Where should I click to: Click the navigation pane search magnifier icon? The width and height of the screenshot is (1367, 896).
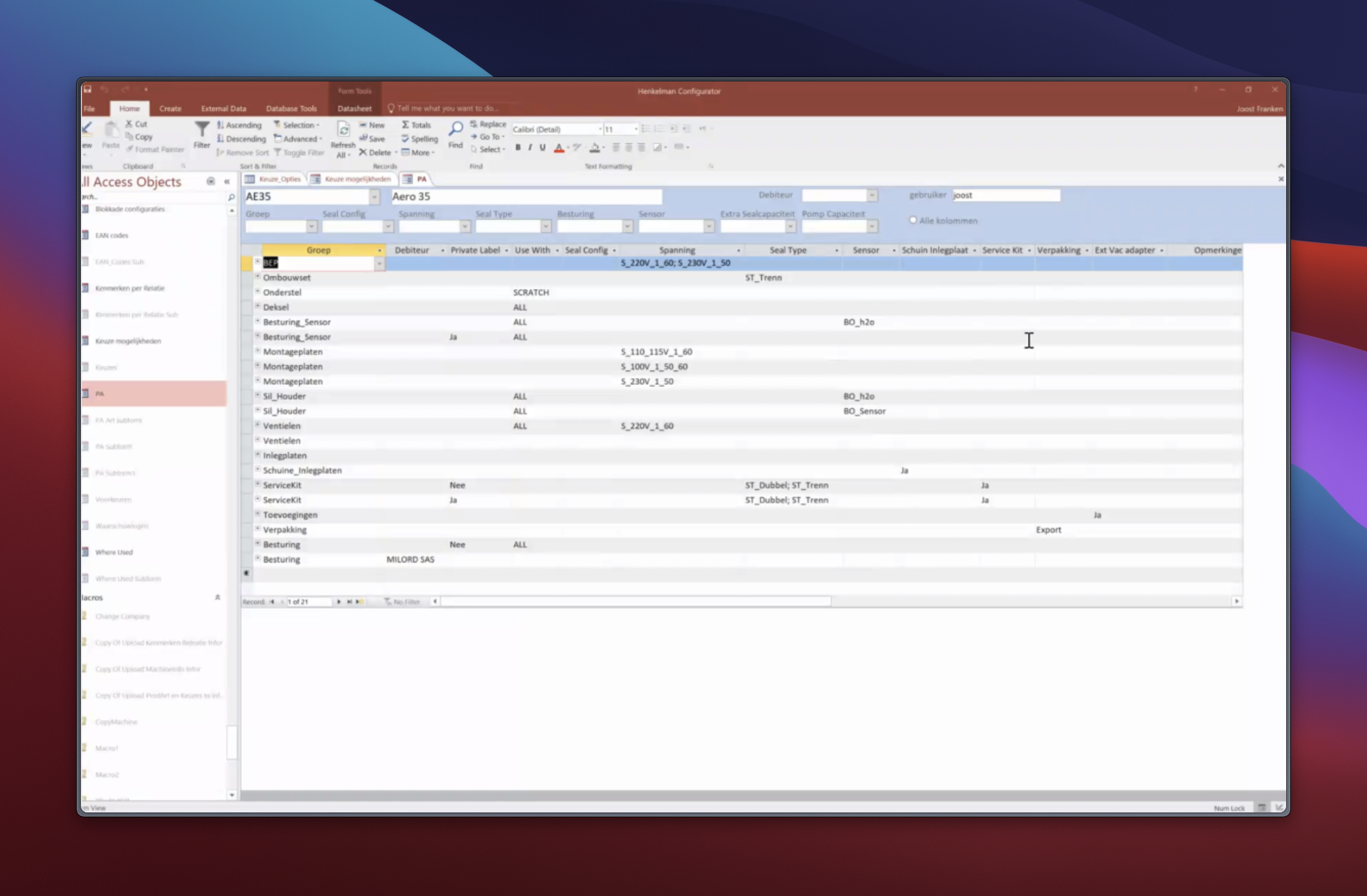(231, 197)
